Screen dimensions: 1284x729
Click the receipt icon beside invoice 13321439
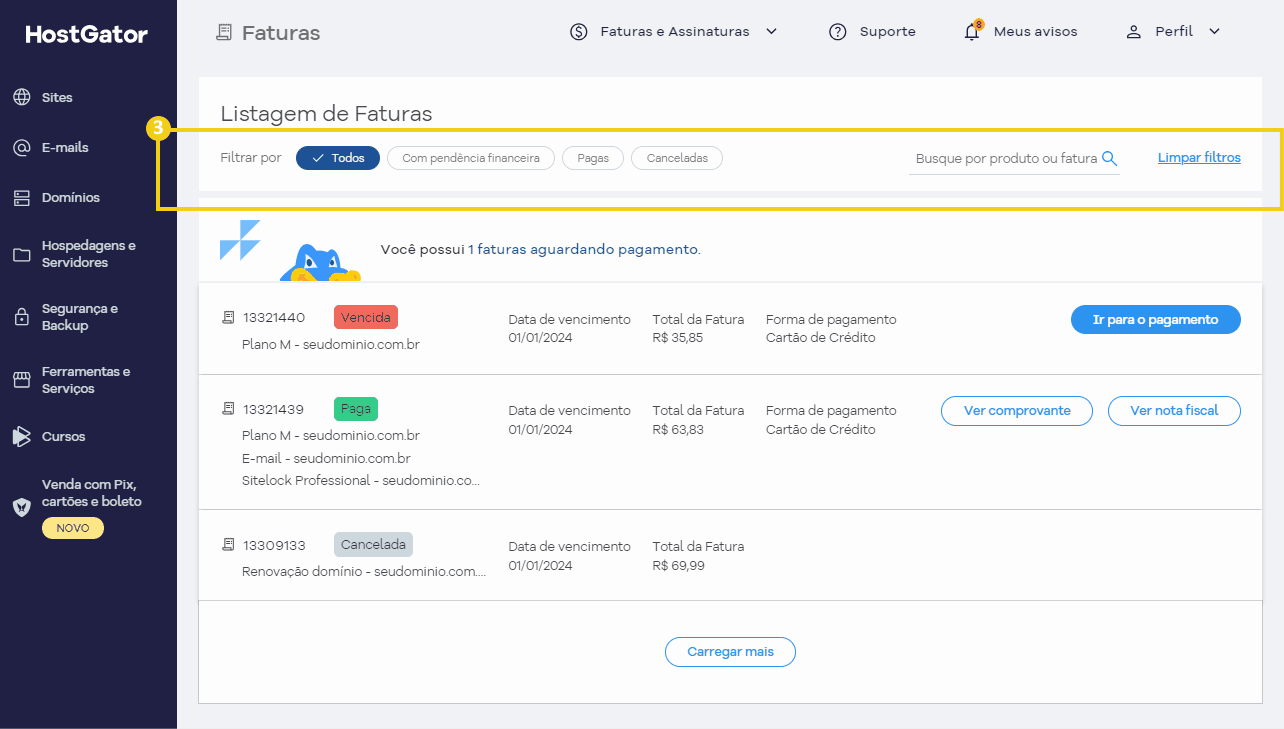tap(228, 409)
